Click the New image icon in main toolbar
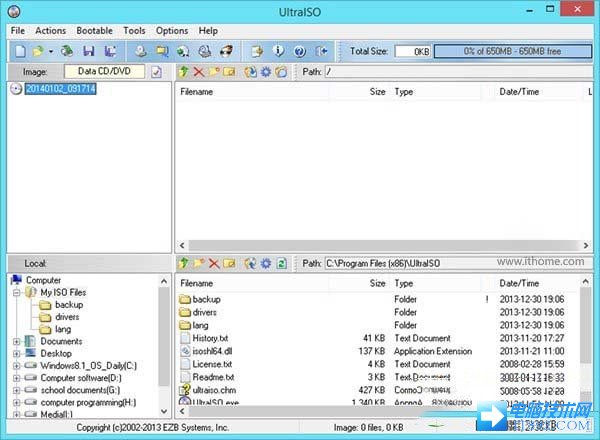 tap(19, 51)
